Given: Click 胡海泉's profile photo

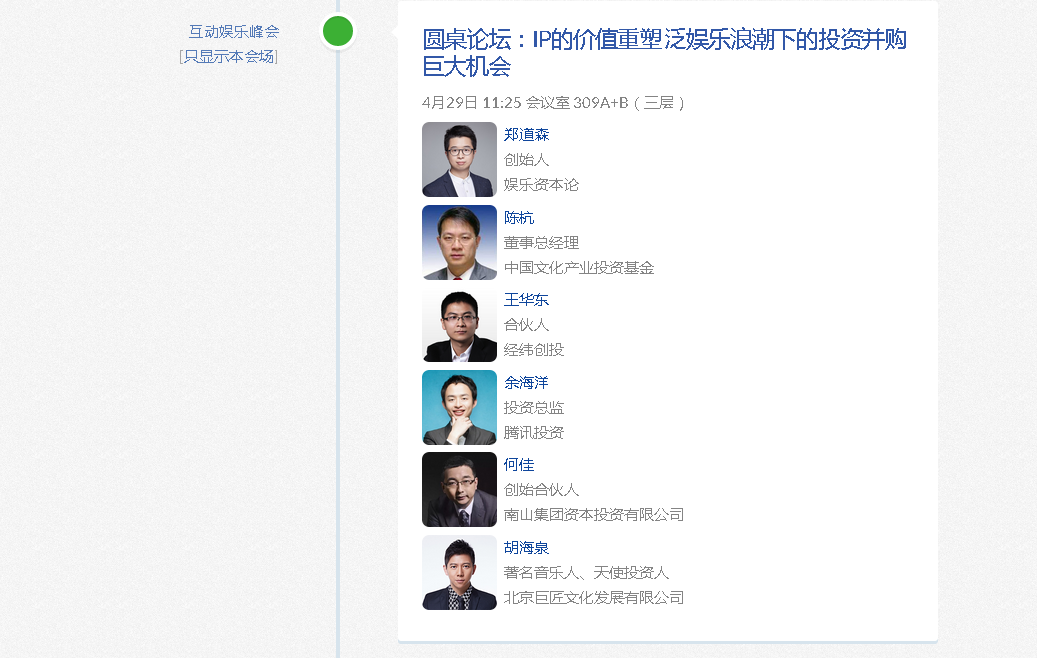Looking at the screenshot, I should [x=459, y=572].
